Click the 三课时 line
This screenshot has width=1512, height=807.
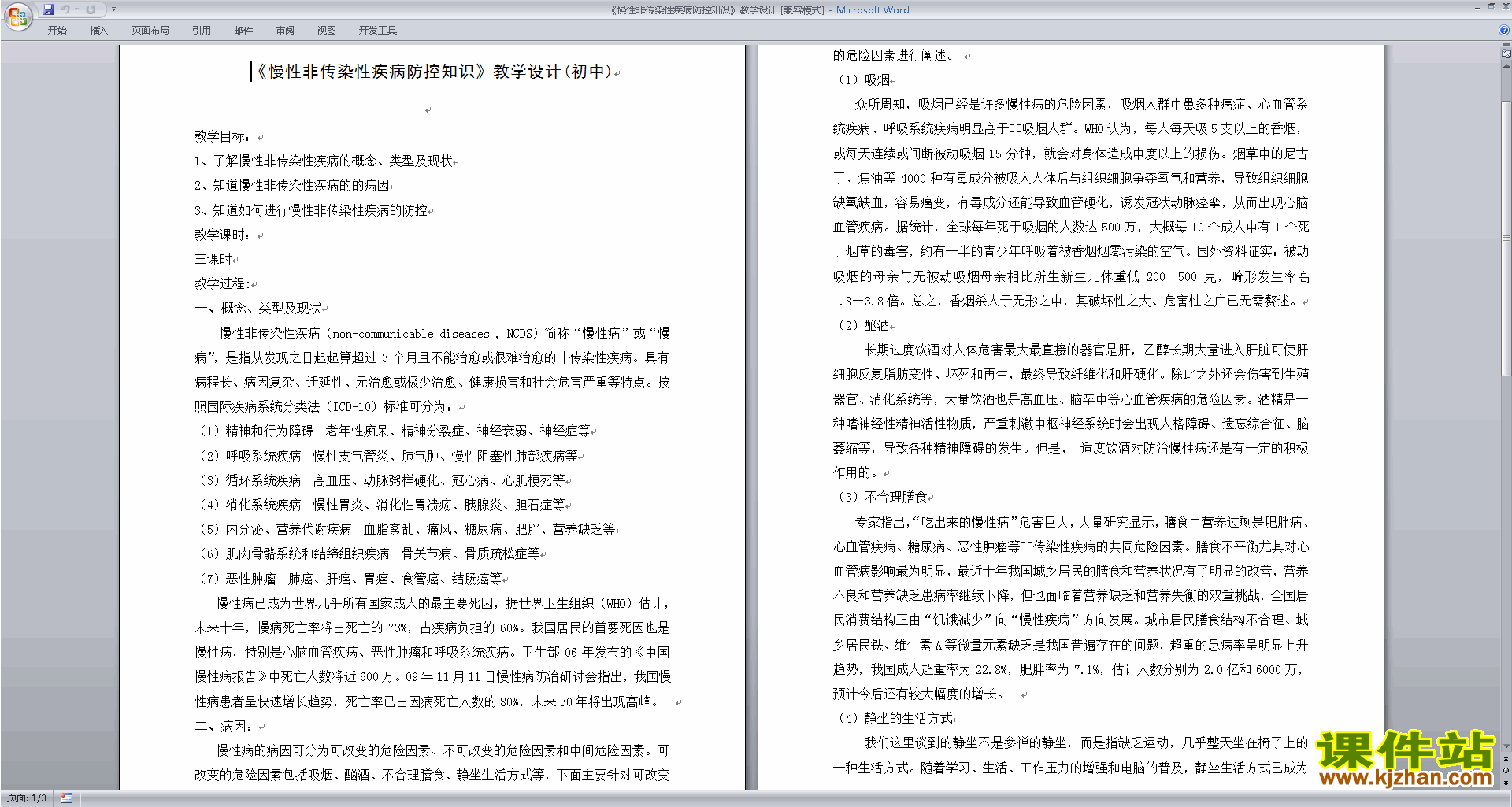click(x=213, y=259)
